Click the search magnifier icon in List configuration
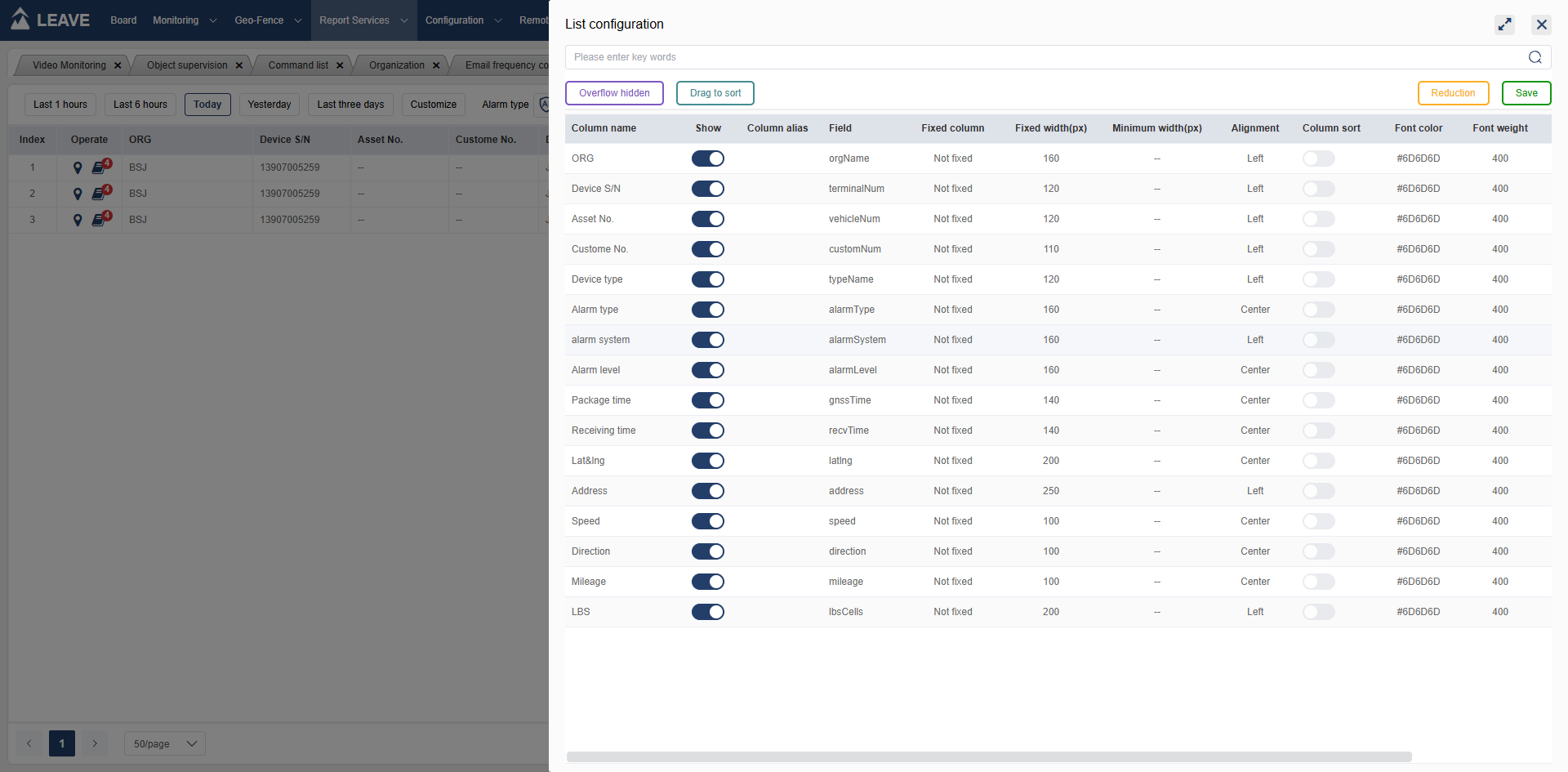This screenshot has height=772, width=1568. click(1535, 57)
